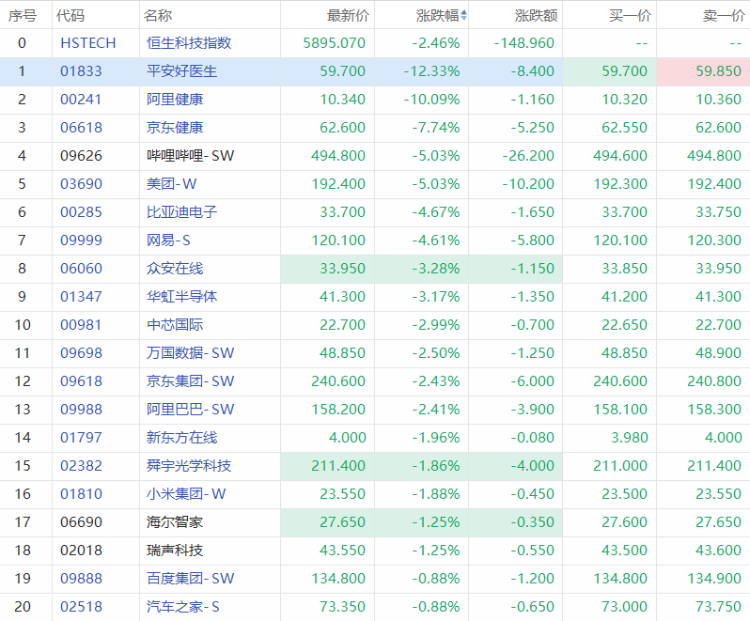Select 汽车之家-S stock name
Screen dimensions: 750x621
click(x=183, y=607)
